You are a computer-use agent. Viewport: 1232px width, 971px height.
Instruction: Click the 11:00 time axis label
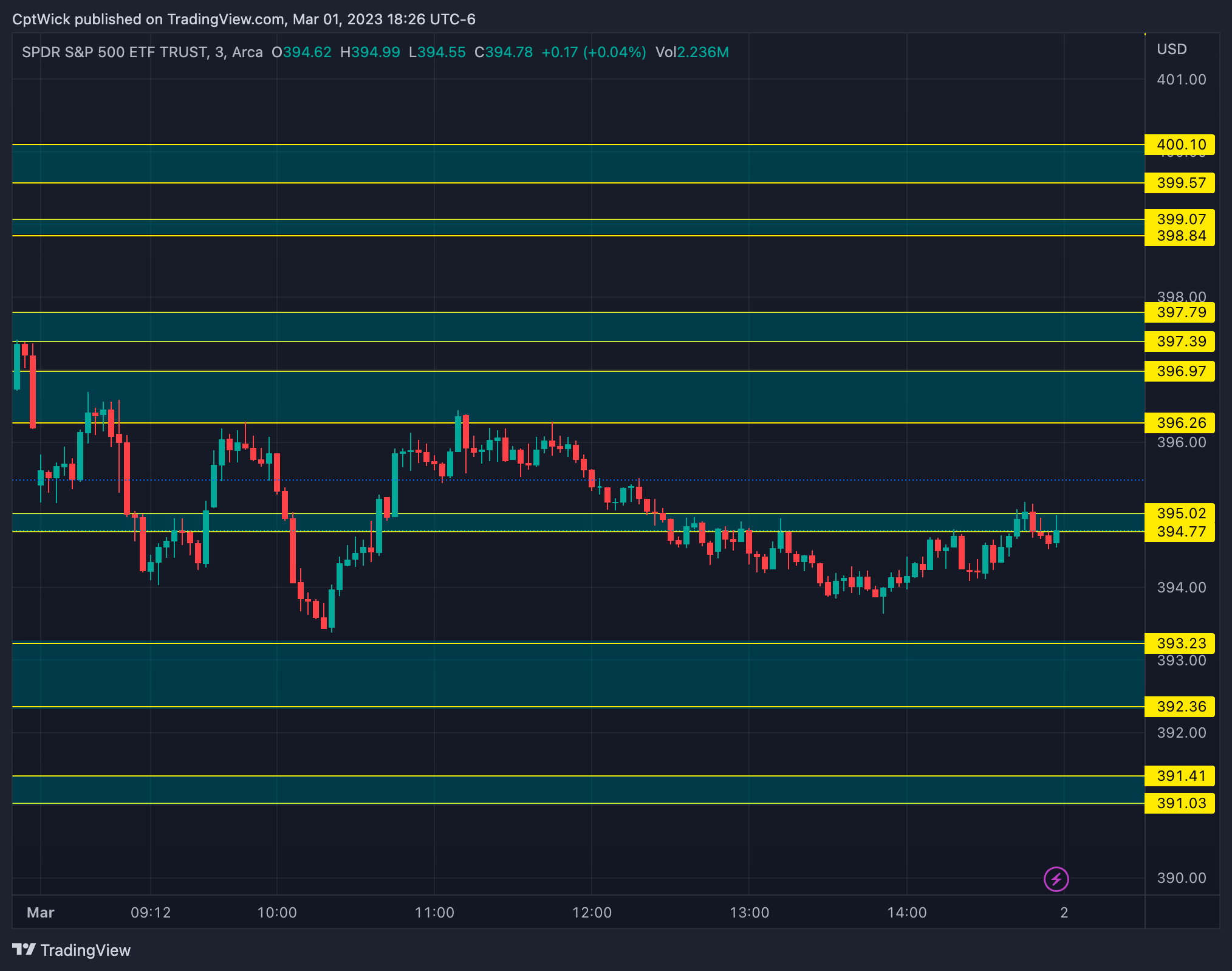(434, 913)
